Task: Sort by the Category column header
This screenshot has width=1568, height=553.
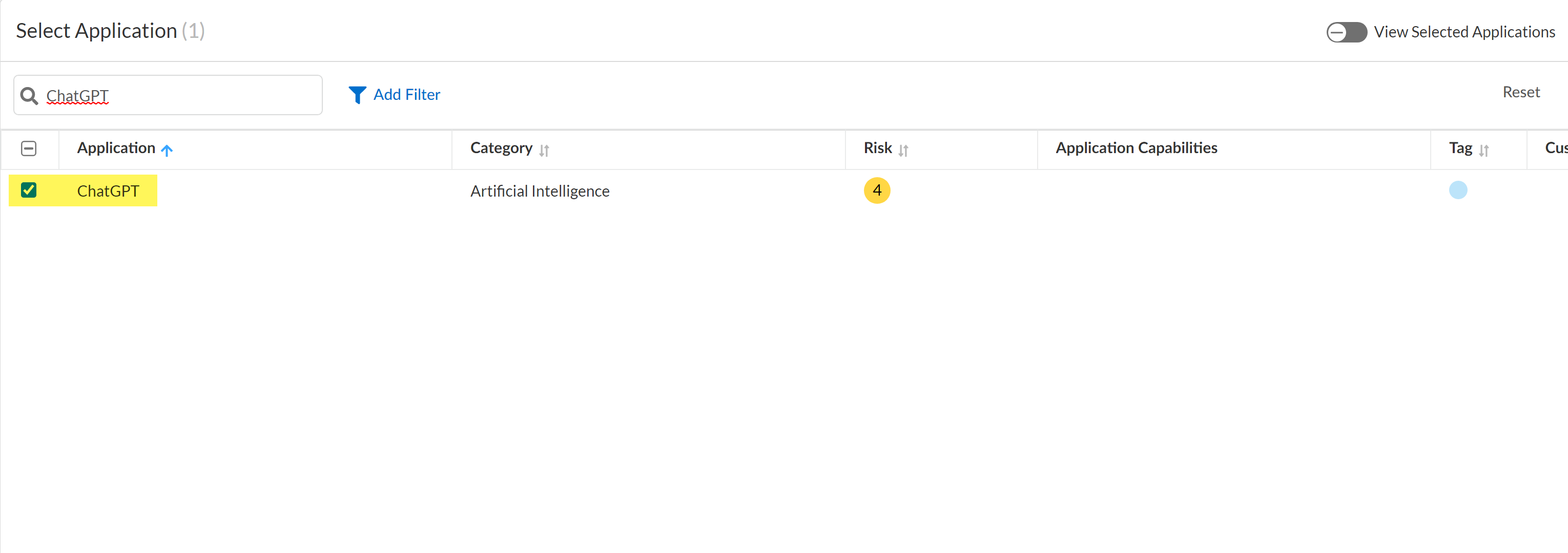Action: click(x=501, y=148)
